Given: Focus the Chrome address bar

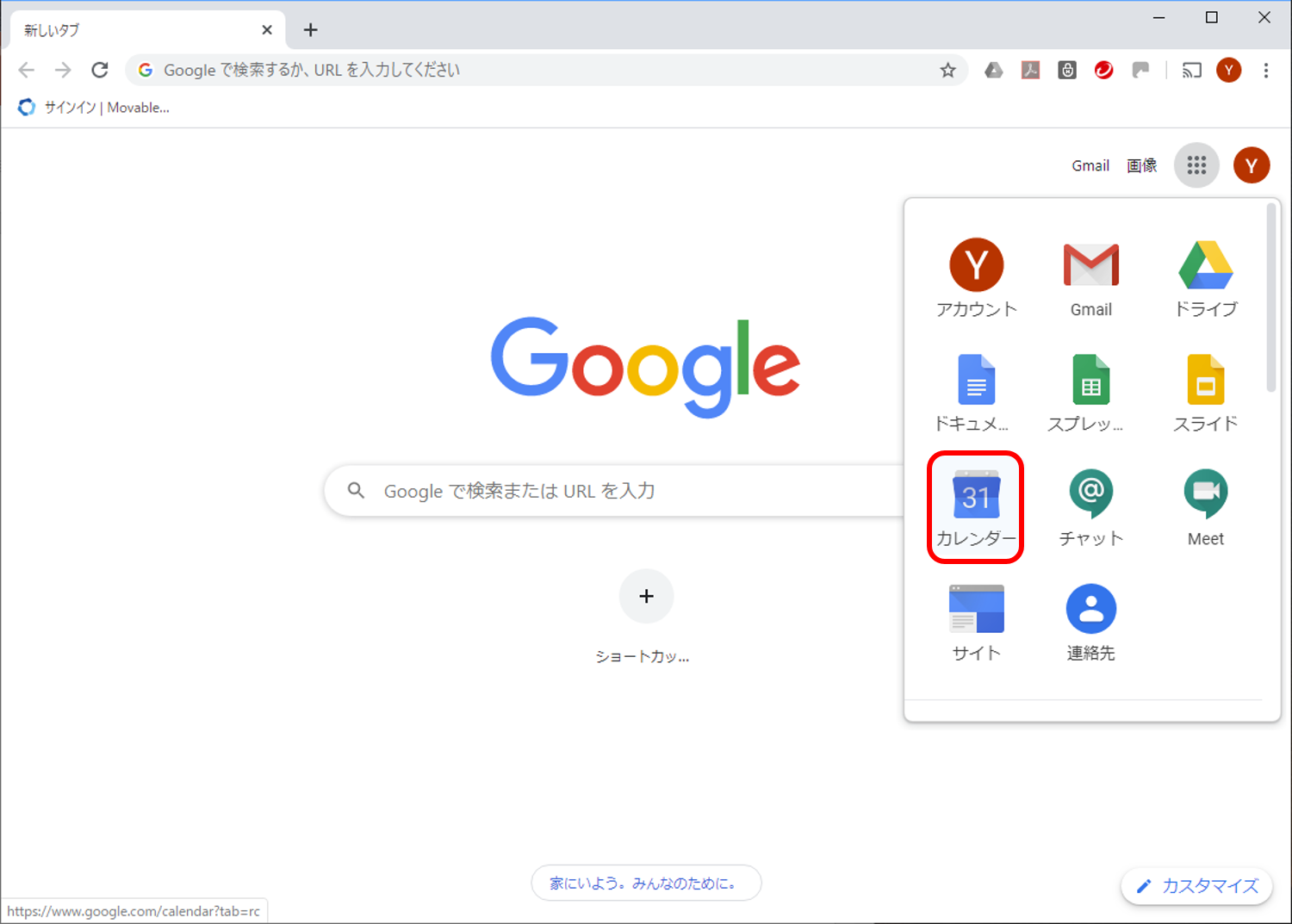Looking at the screenshot, I should [x=546, y=71].
